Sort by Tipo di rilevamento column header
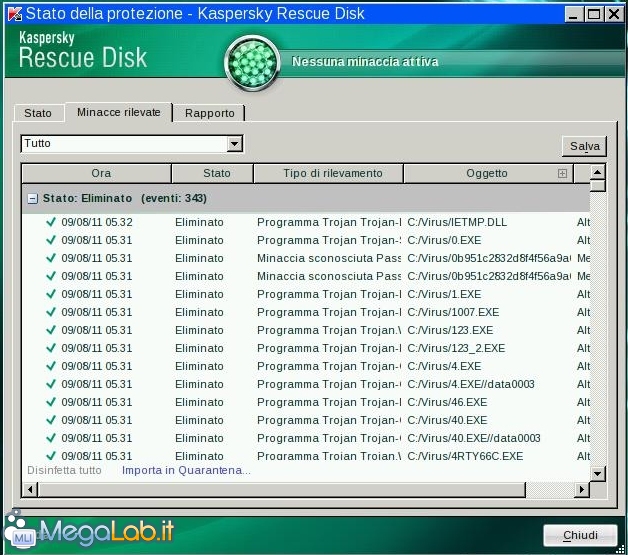 [328, 173]
